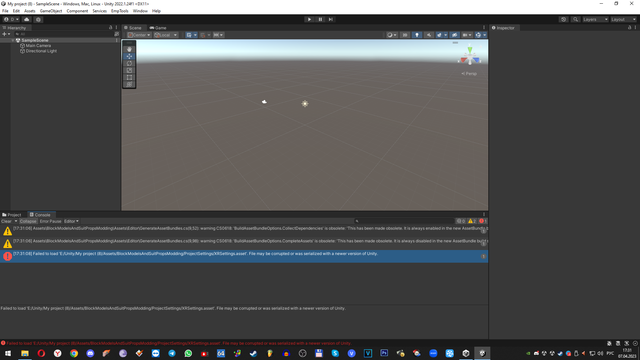Toggle scene lighting lightbulb button
640x360 pixels.
click(417, 35)
